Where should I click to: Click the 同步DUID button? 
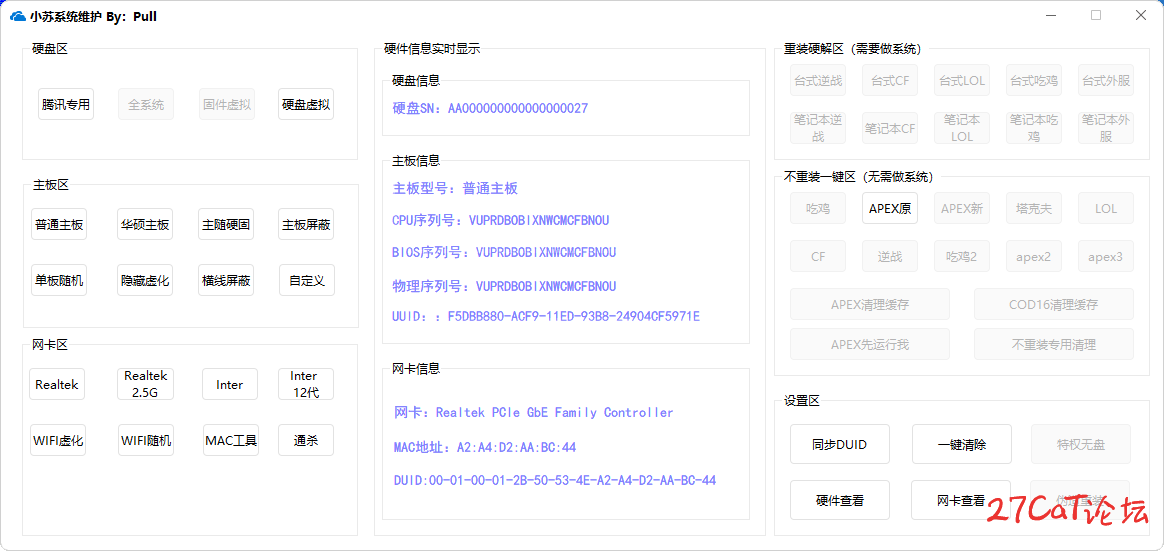(x=840, y=445)
